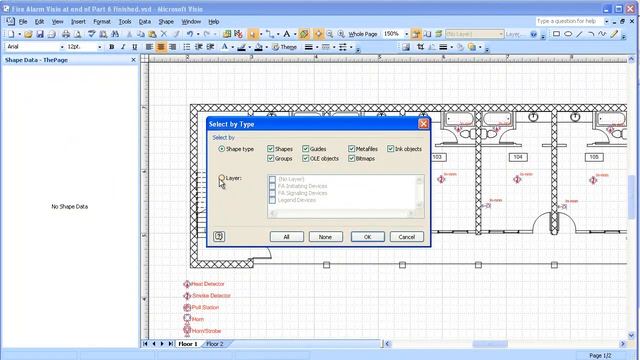Select the Ellipse drawing tool
Image resolution: width=640 pixels, height=360 pixels.
[568, 34]
